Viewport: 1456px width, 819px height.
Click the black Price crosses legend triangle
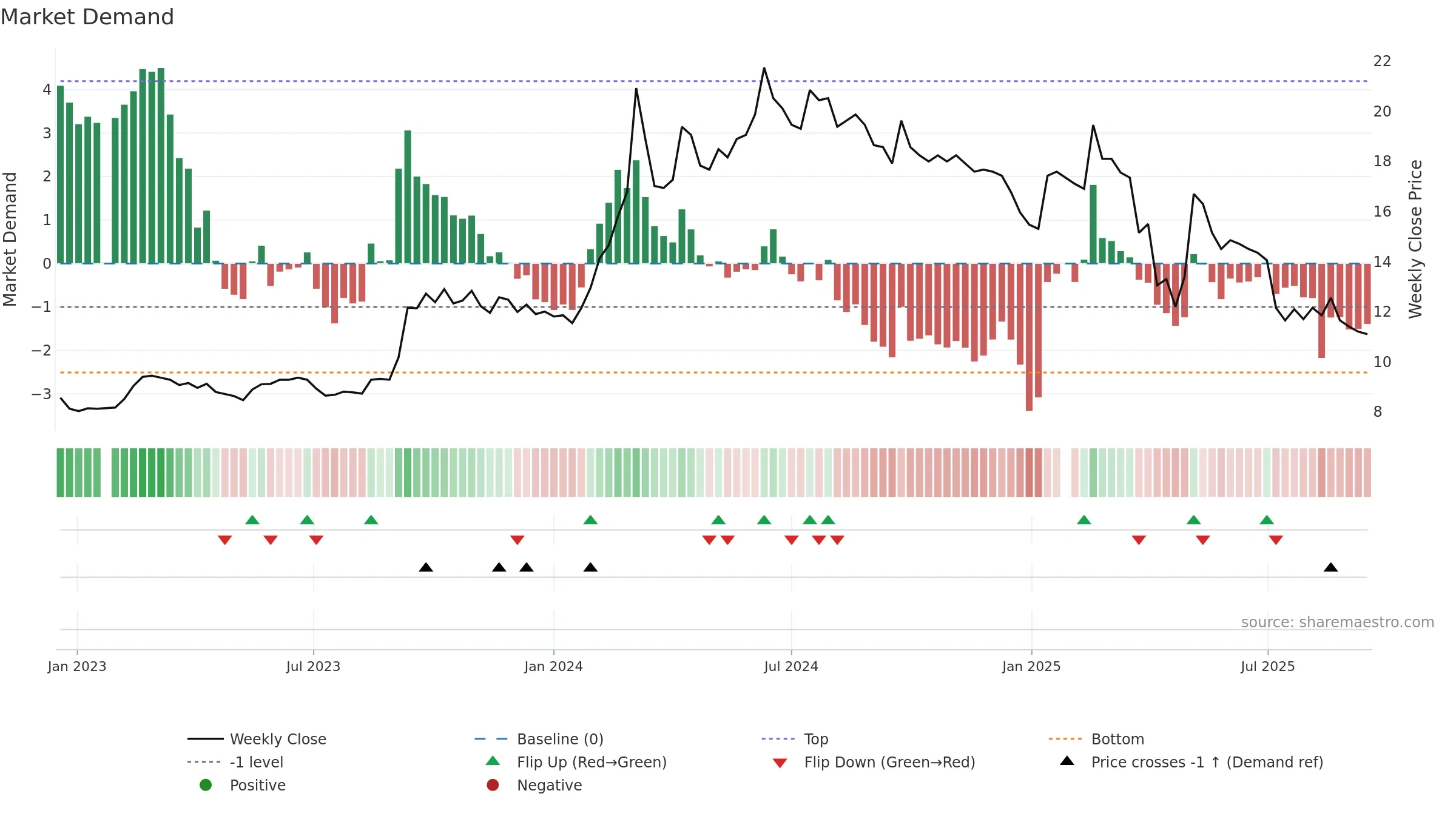[1067, 761]
